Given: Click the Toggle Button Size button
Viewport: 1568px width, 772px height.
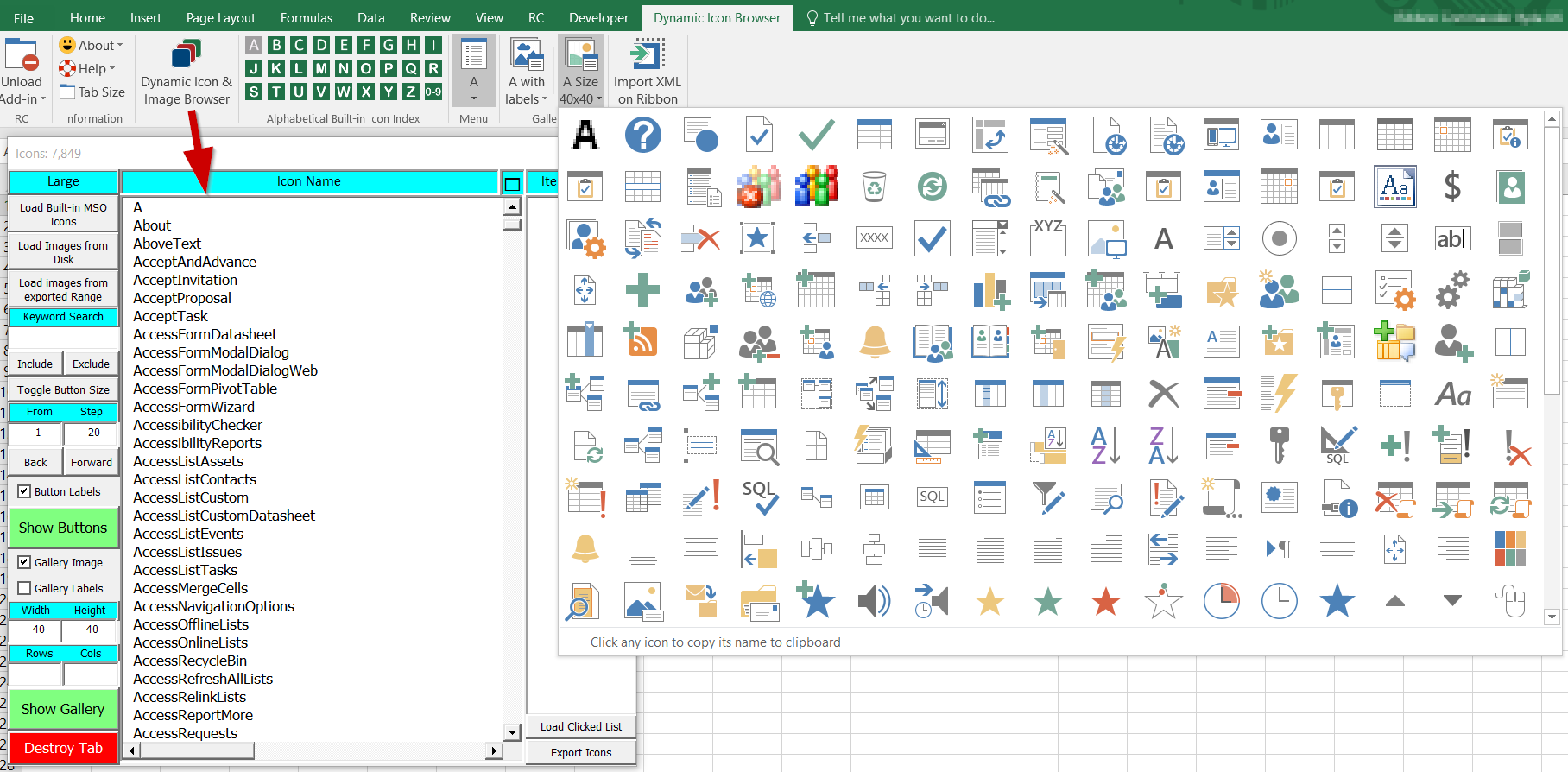Looking at the screenshot, I should [63, 389].
